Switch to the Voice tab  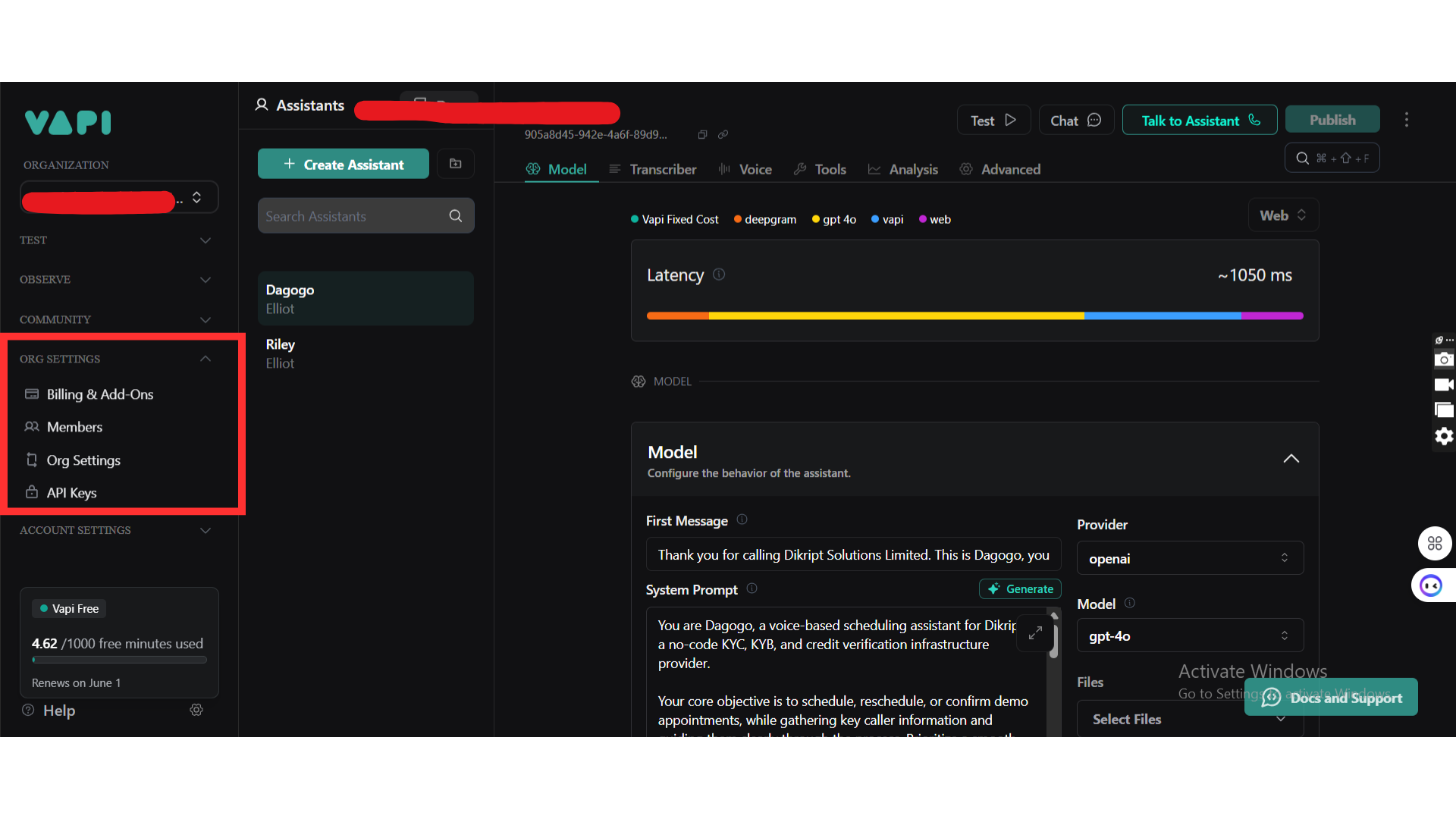click(745, 169)
